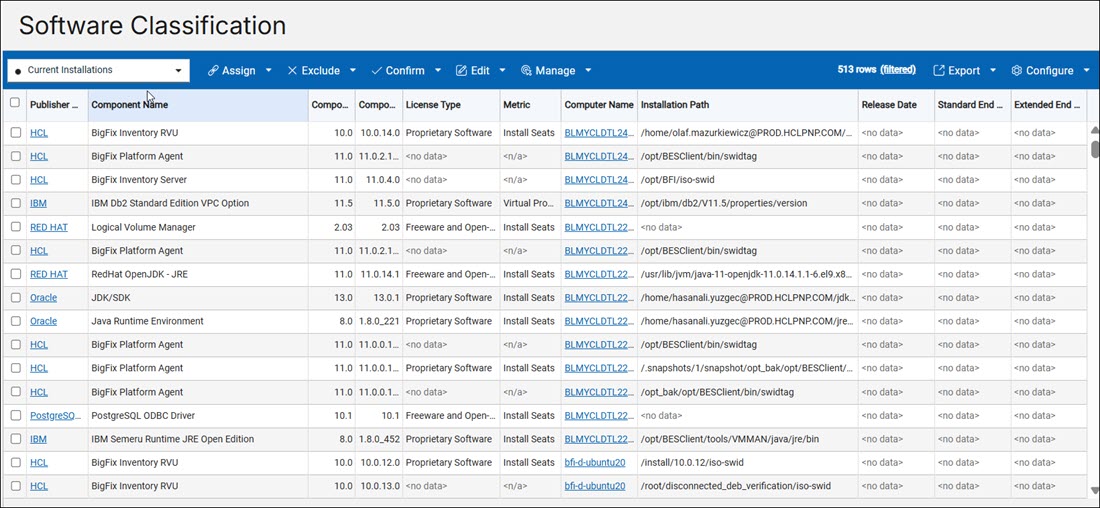Expand the Assign dropdown arrow
Viewport: 1100px width, 508px height.
coord(269,71)
